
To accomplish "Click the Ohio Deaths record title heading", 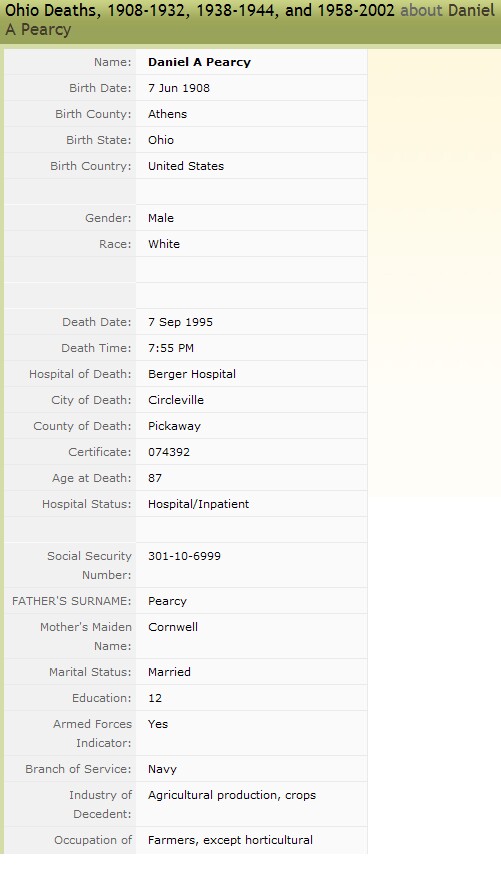I will pos(250,20).
